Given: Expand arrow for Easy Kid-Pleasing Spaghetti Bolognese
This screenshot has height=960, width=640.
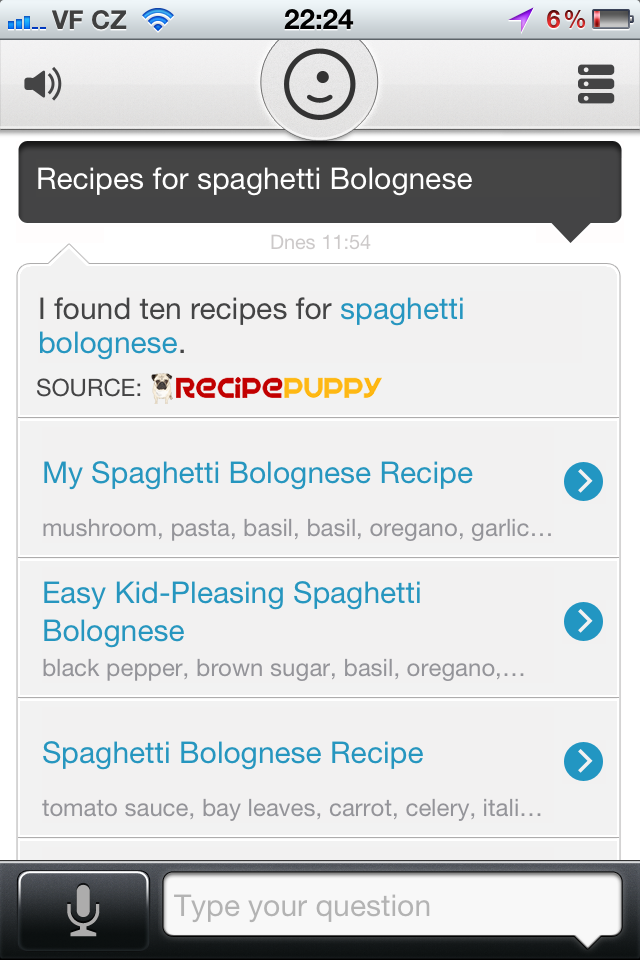Looking at the screenshot, I should (x=583, y=622).
